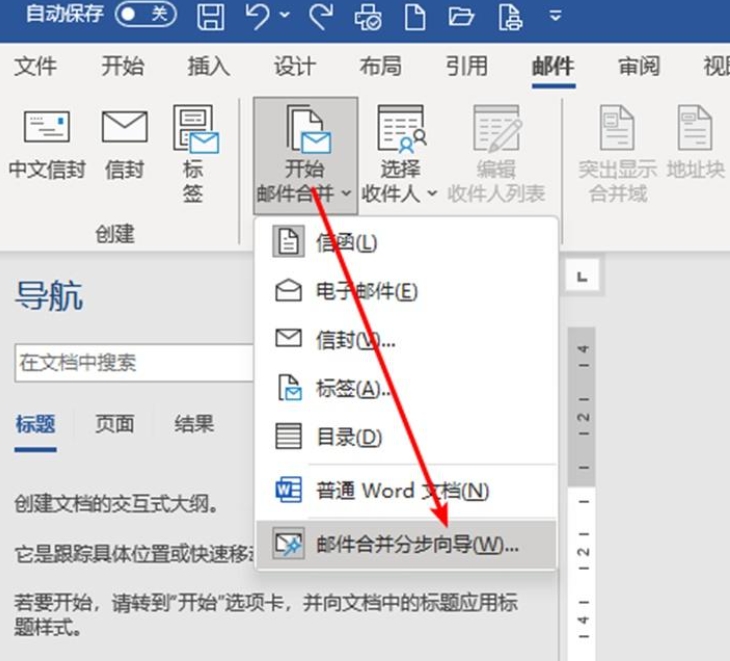Open the Insert (插入) ribbon tab
The width and height of the screenshot is (730, 661).
(208, 67)
